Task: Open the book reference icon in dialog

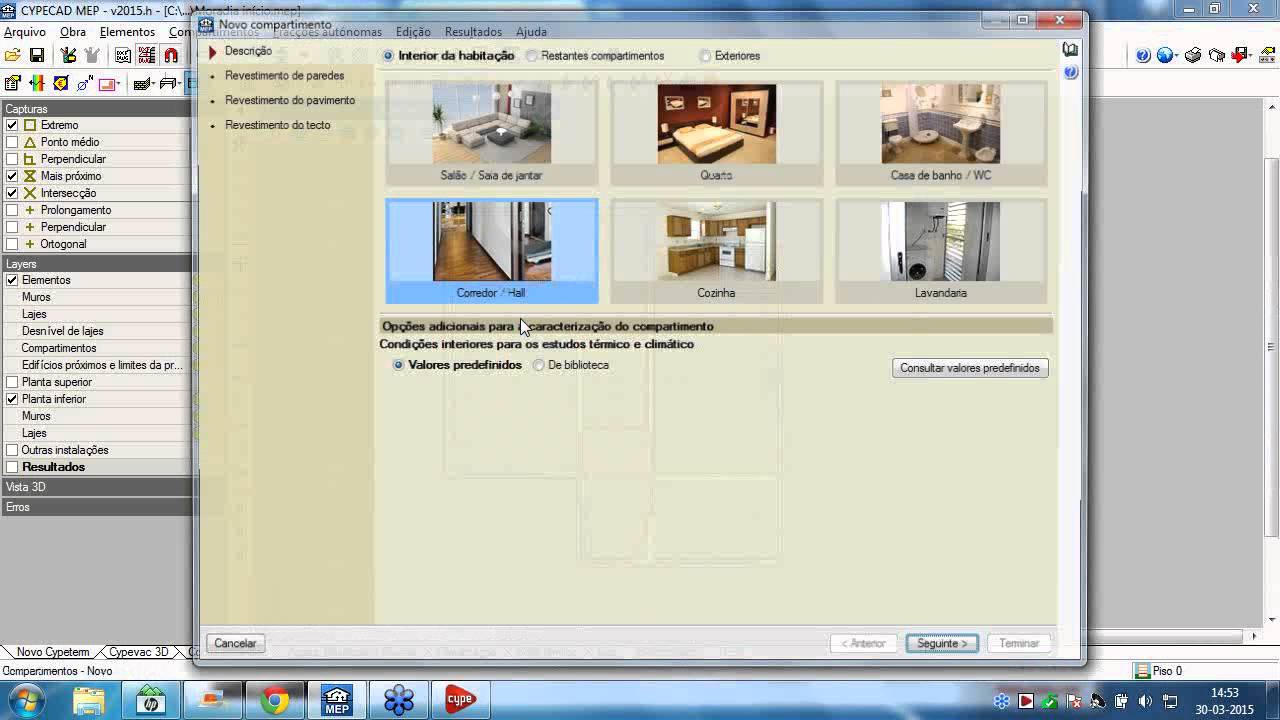Action: click(x=1070, y=49)
